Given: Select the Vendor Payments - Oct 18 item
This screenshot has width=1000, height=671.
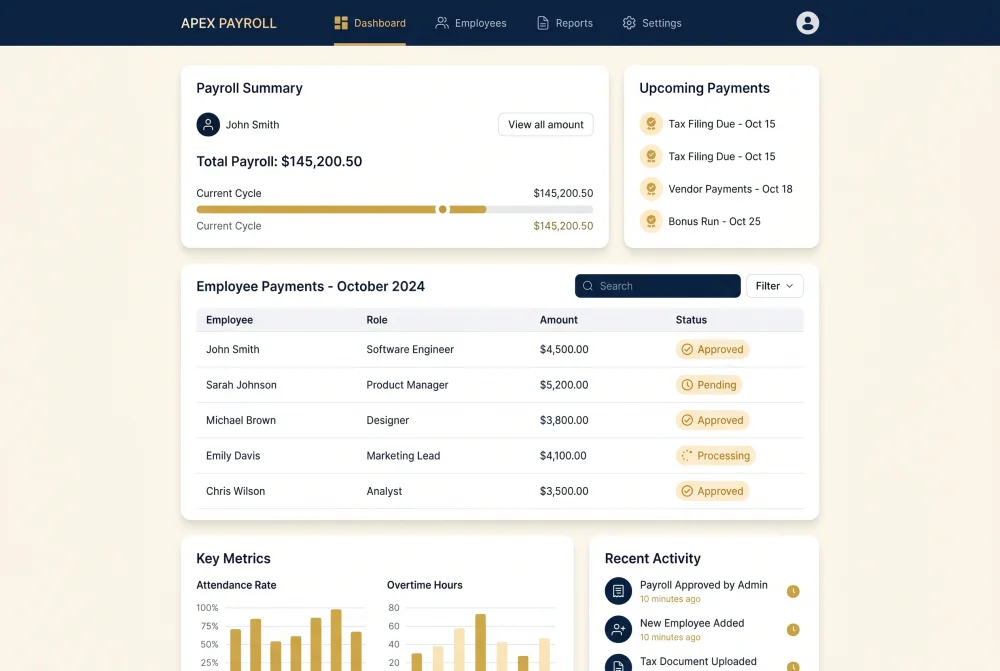Looking at the screenshot, I should tap(716, 189).
